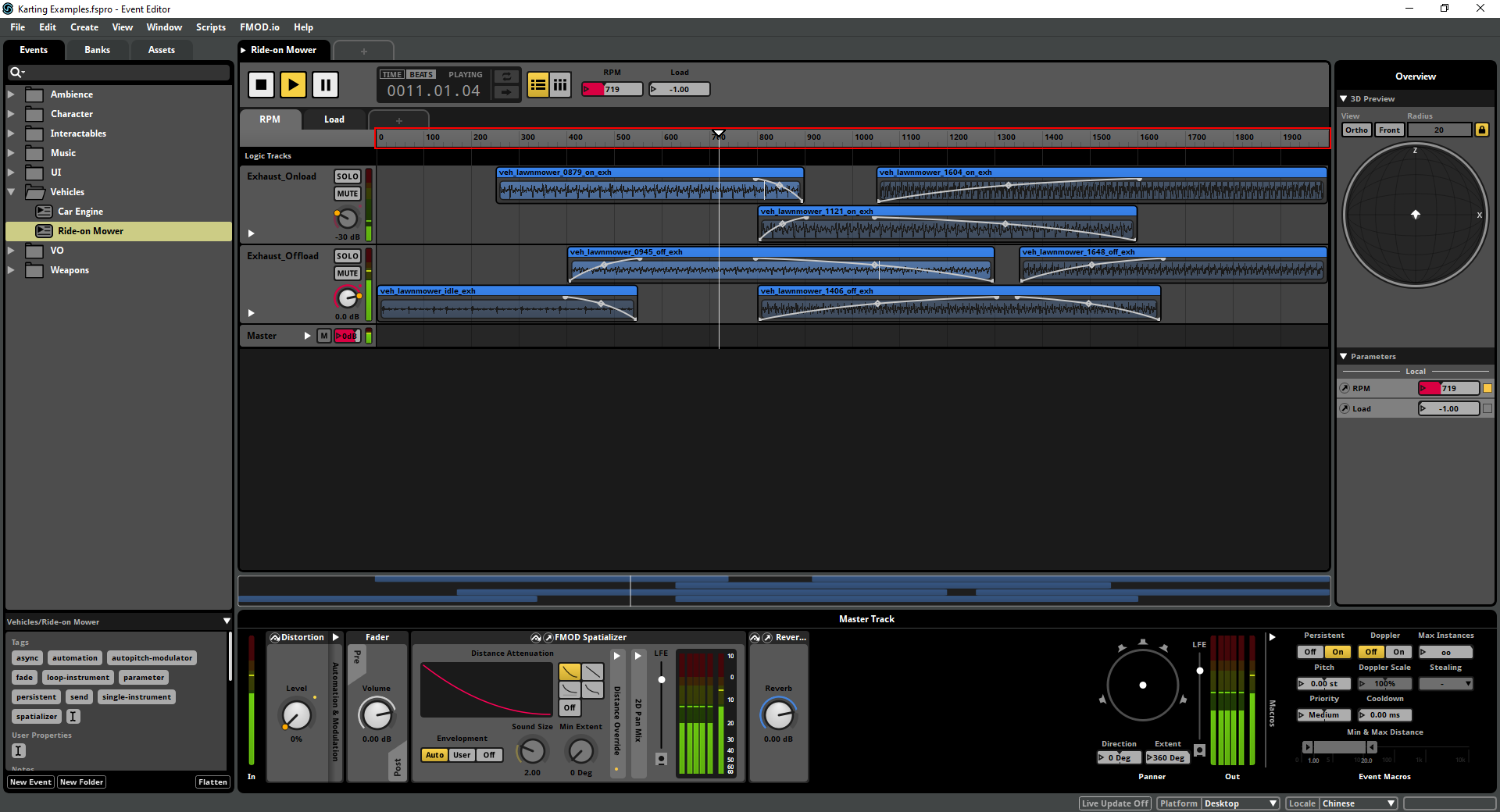
Task: Click the New Event button
Action: 30,782
